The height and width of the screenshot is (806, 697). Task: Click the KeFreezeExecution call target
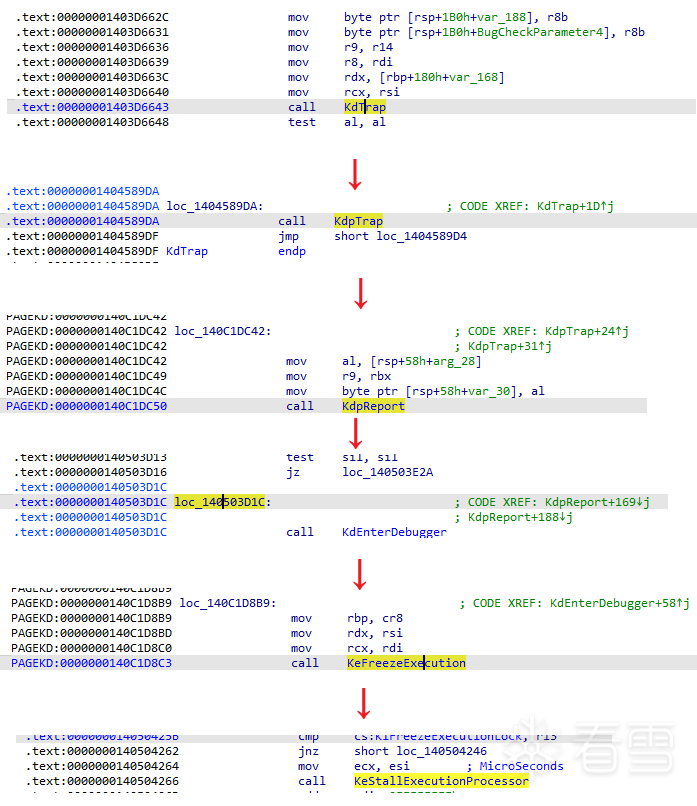406,663
